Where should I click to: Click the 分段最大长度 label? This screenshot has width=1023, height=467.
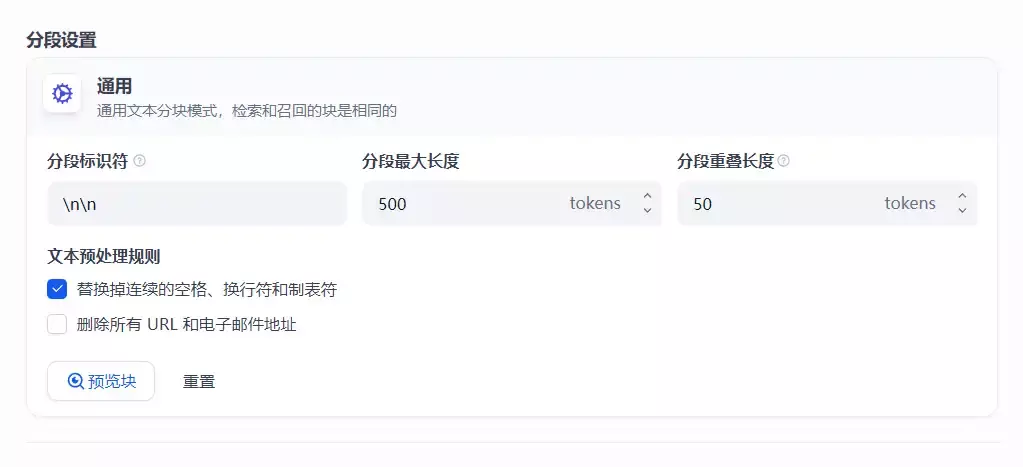coord(410,161)
